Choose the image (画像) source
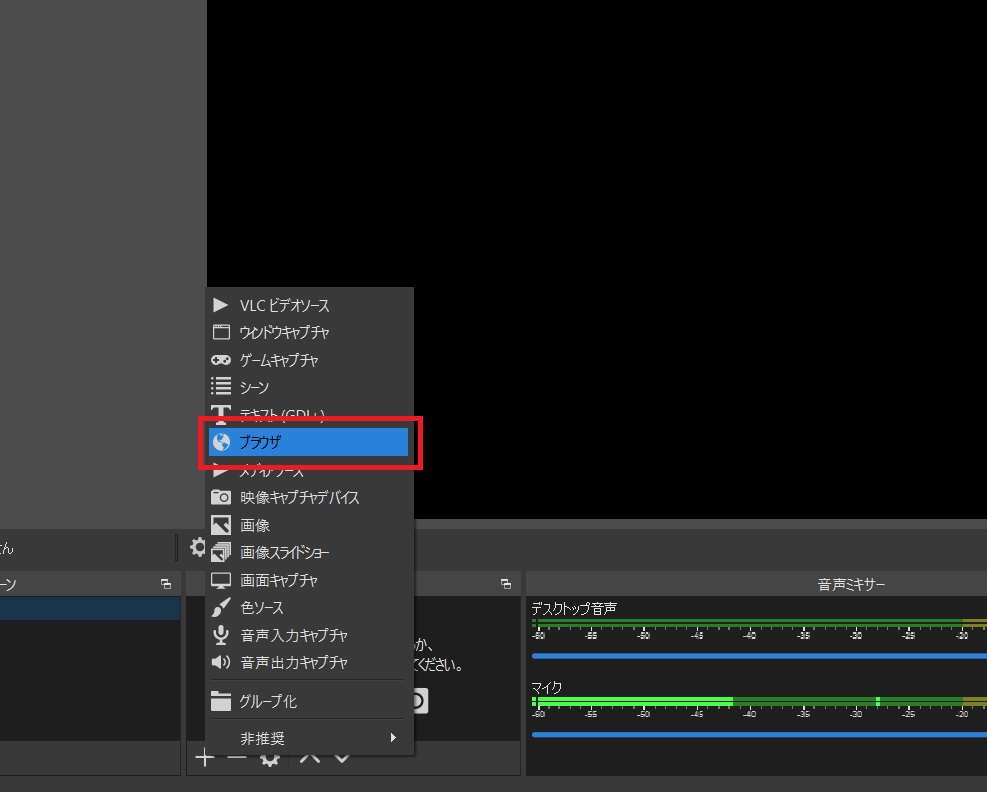 click(x=254, y=525)
